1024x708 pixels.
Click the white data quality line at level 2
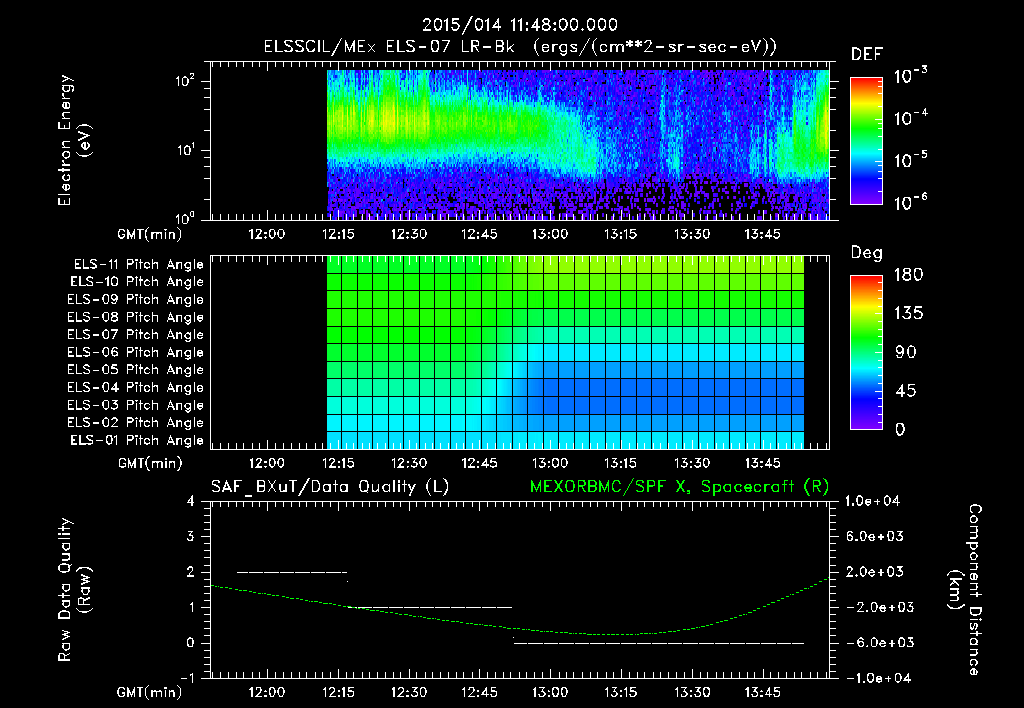click(292, 572)
